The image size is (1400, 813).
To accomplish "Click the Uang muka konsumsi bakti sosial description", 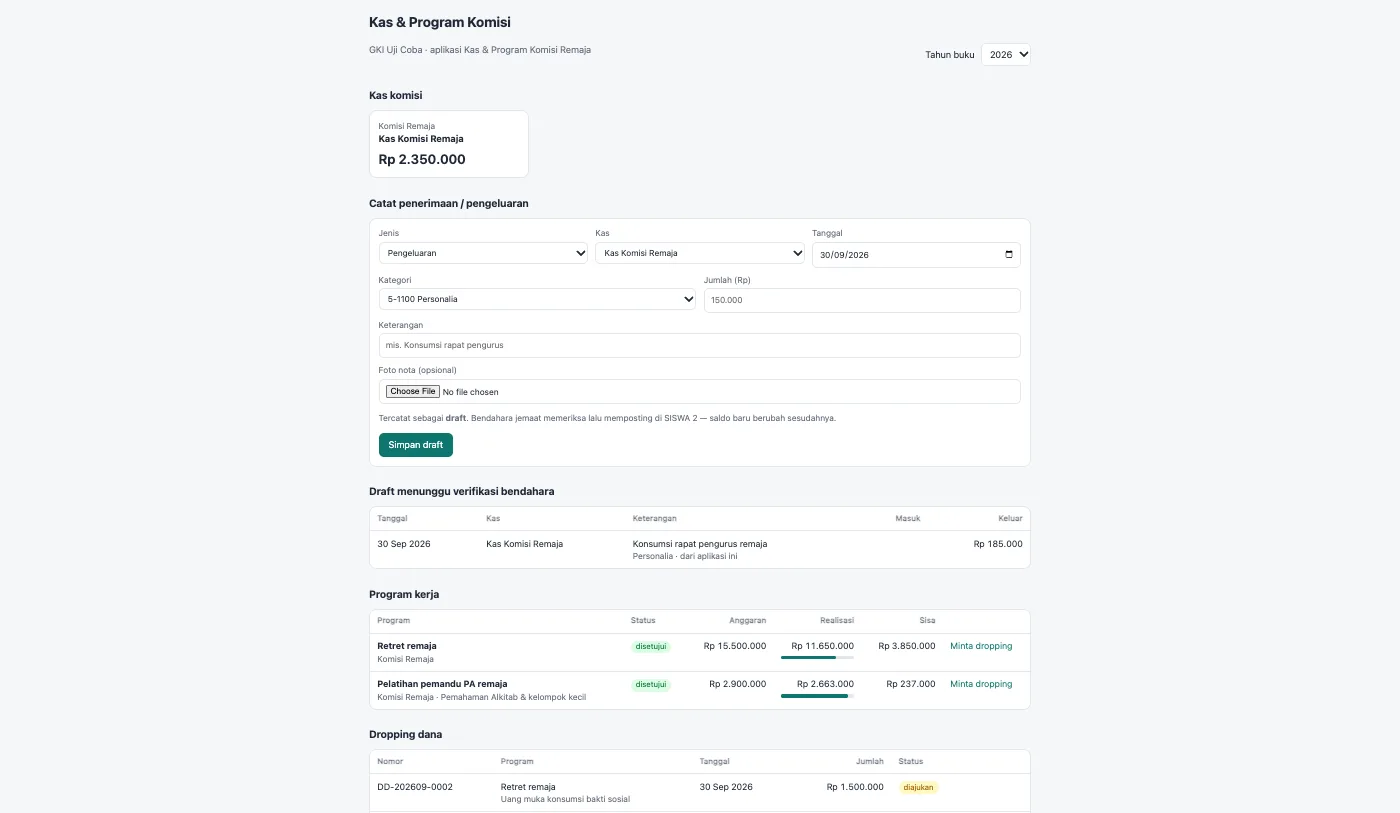I will coord(565,799).
